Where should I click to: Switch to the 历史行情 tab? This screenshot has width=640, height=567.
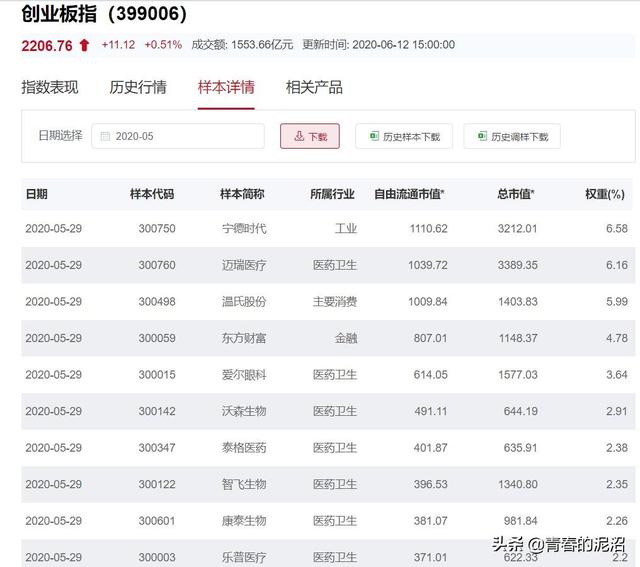[x=138, y=87]
